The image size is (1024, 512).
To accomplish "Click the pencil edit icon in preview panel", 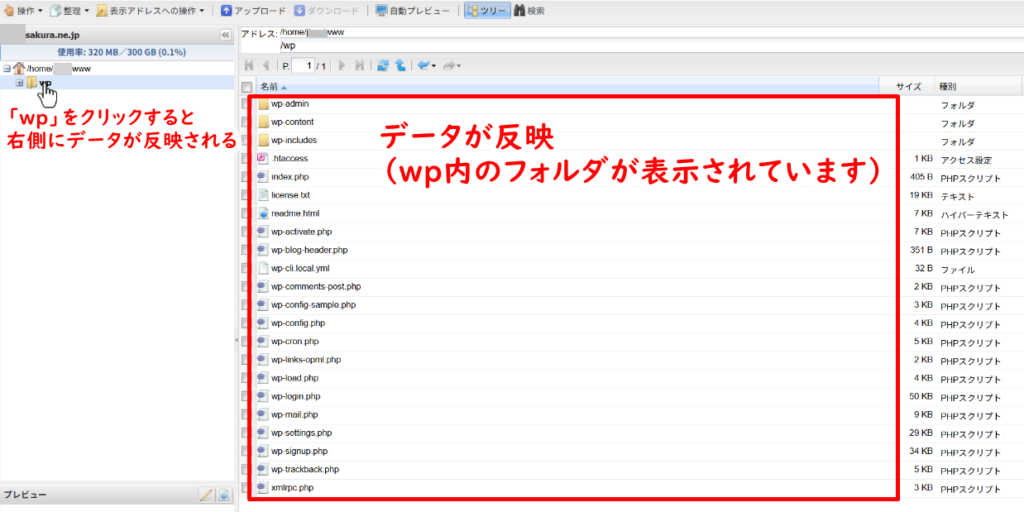I will tap(207, 494).
